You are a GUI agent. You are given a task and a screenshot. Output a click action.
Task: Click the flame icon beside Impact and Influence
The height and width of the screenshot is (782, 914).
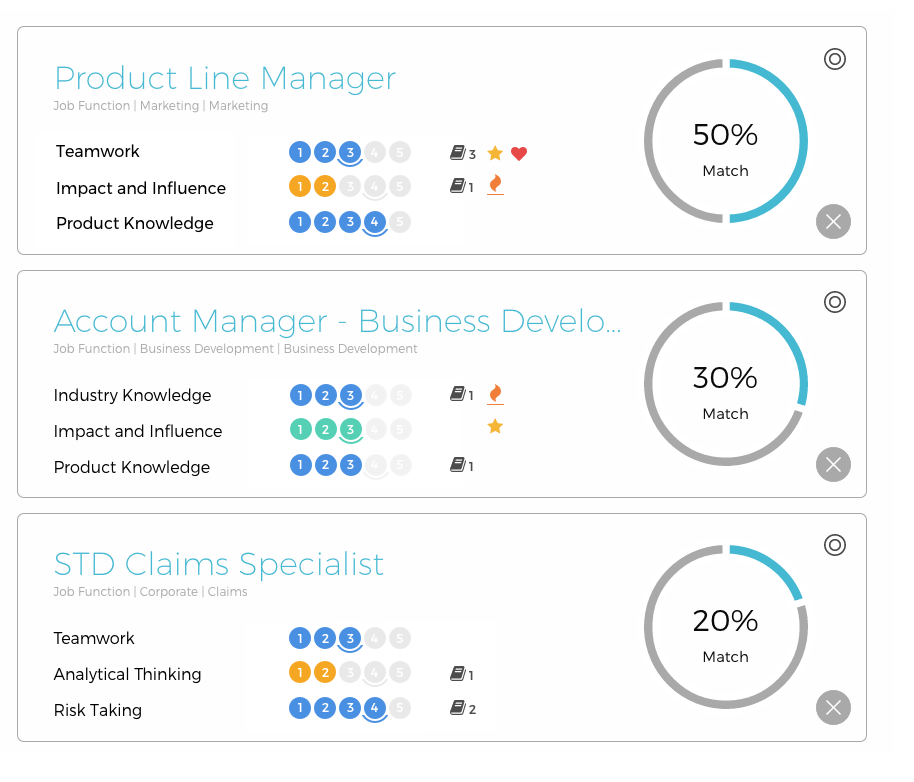click(494, 186)
